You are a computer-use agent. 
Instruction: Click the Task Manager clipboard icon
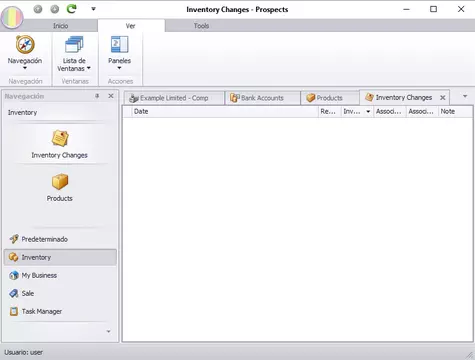14,311
